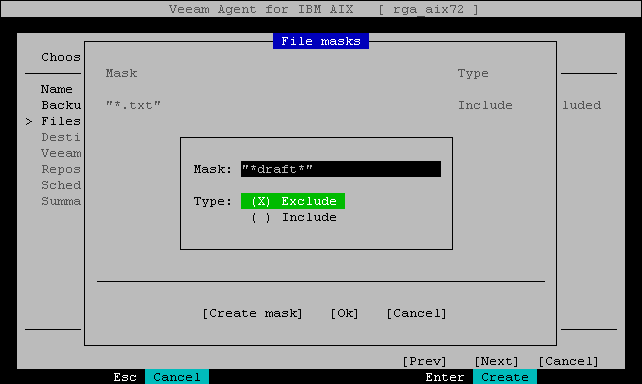The height and width of the screenshot is (384, 642).
Task: Select the Desti... step in wizard sidebar
Action: (61, 137)
